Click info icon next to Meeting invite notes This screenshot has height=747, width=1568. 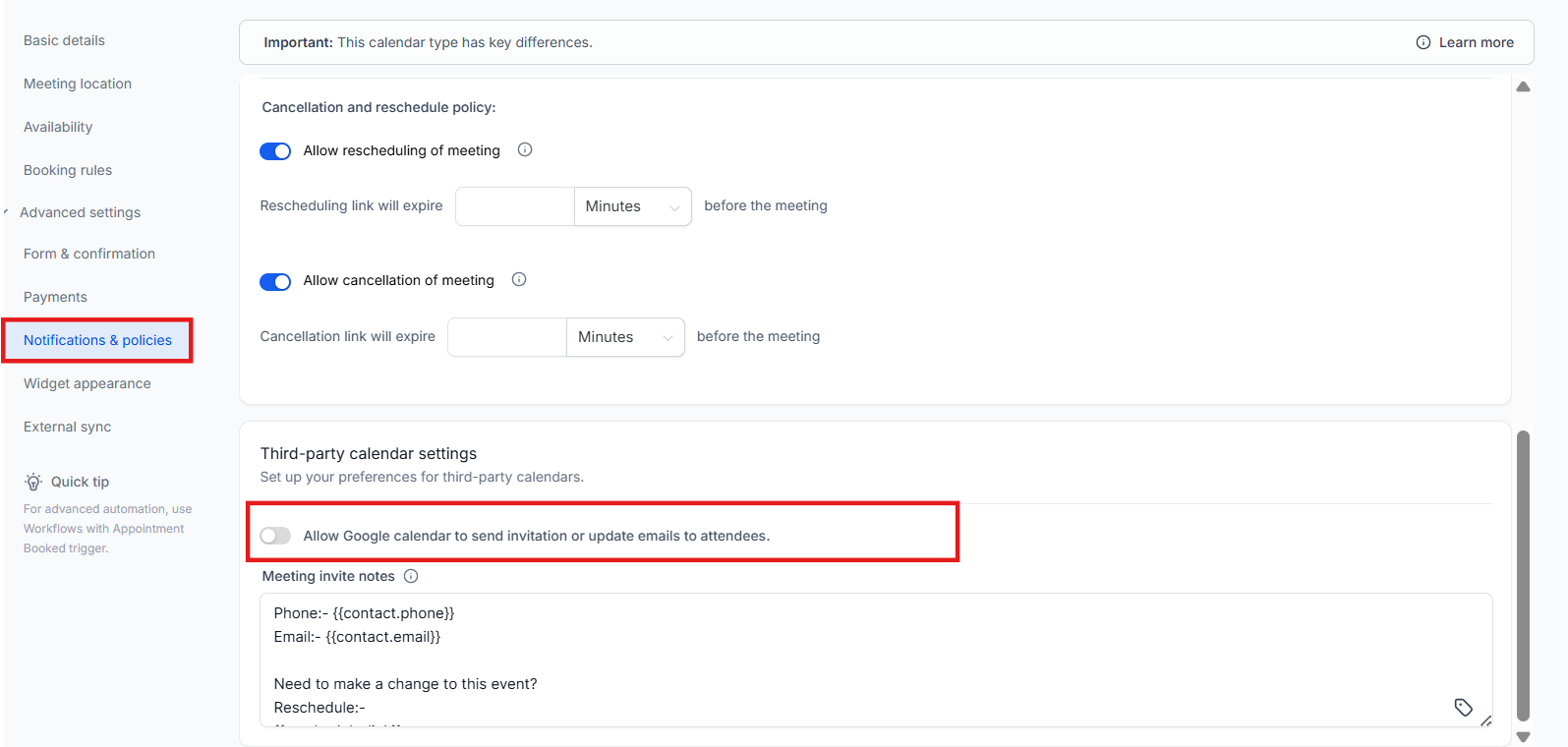[x=411, y=576]
